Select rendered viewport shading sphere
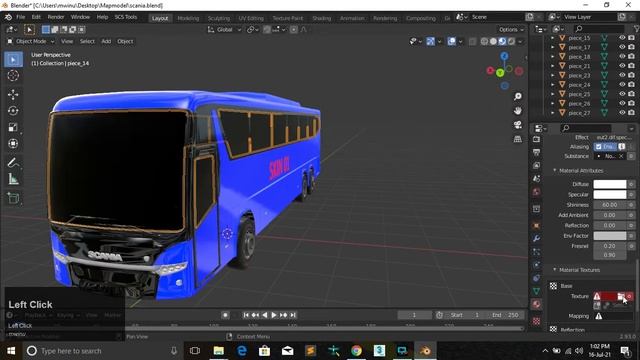The height and width of the screenshot is (360, 640). pyautogui.click(x=511, y=41)
